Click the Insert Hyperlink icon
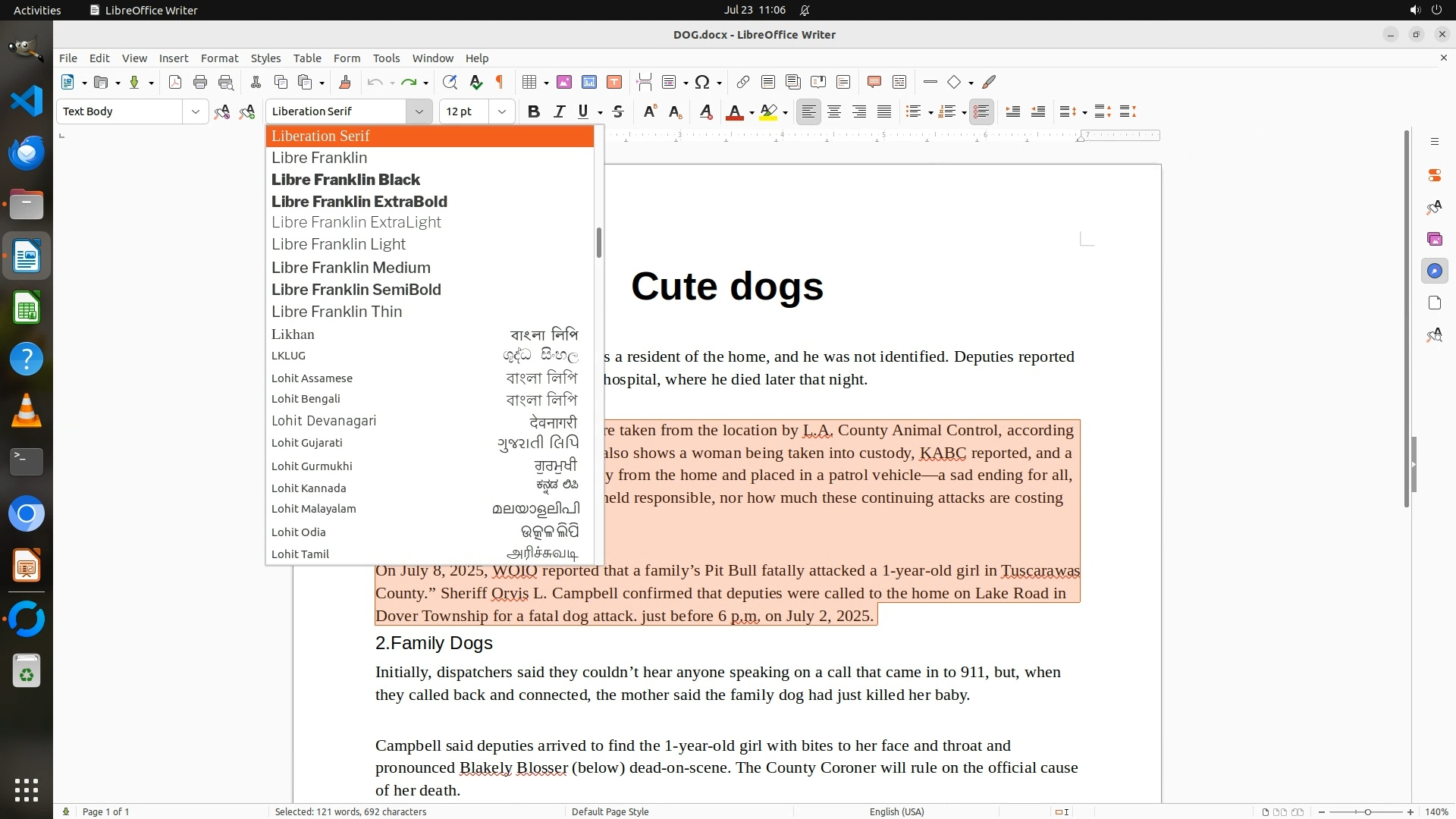1456x819 pixels. (743, 82)
